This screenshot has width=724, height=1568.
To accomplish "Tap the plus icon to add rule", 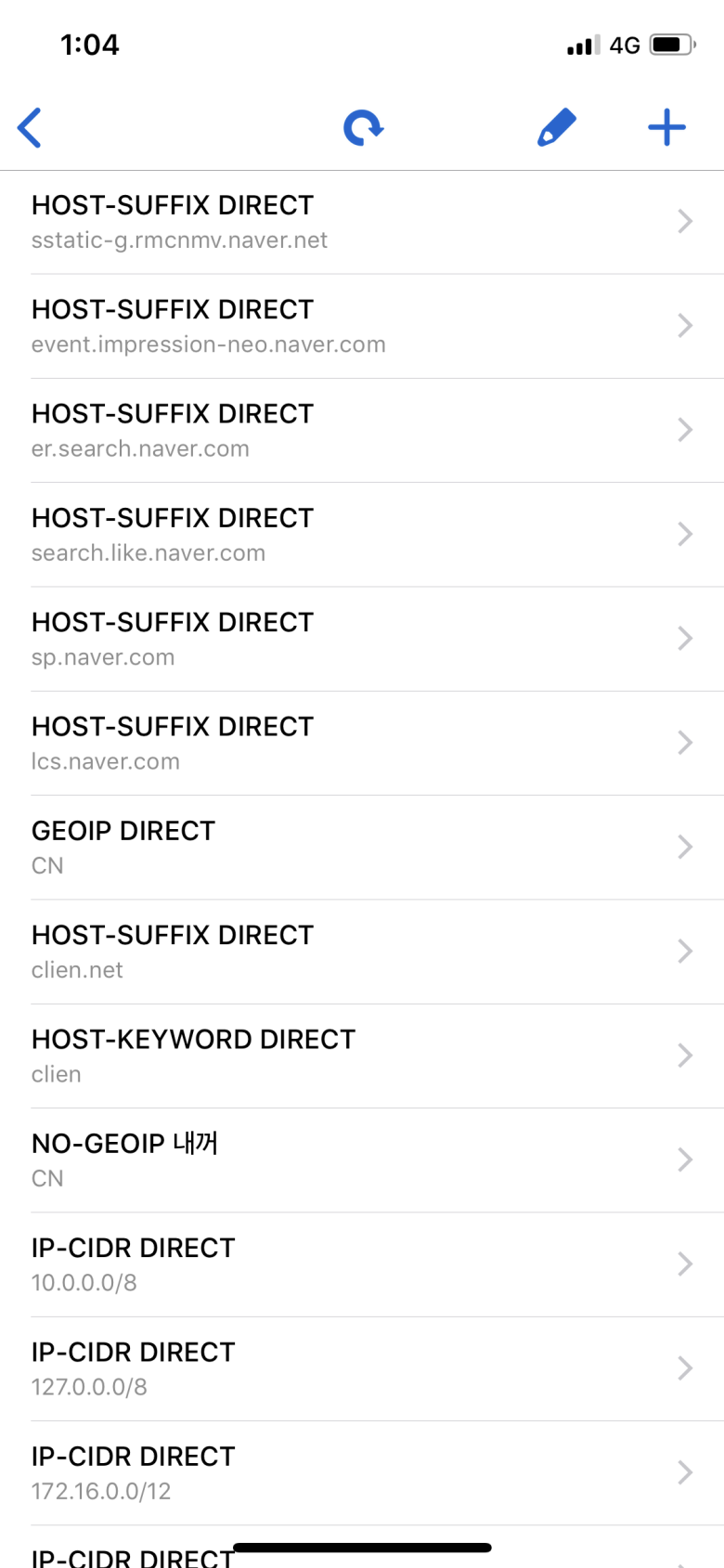I will [x=666, y=128].
